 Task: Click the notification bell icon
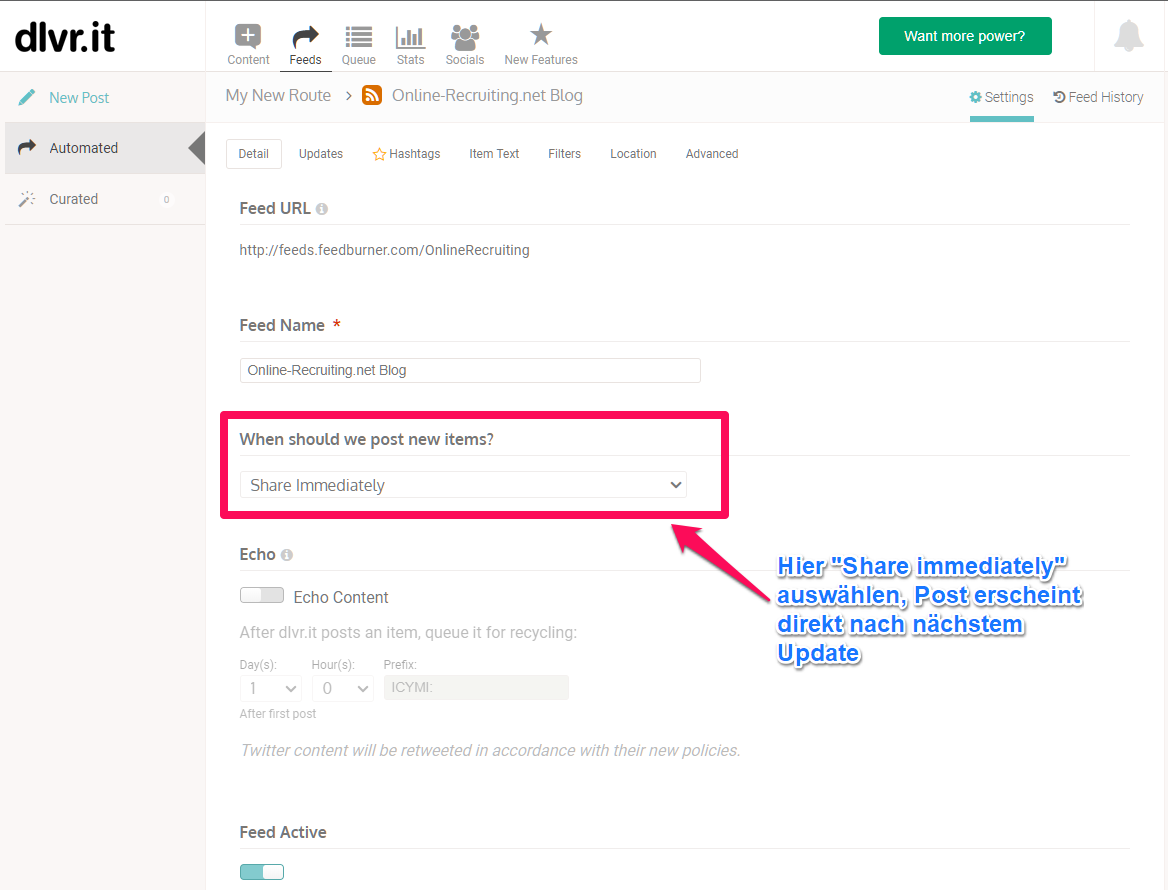pyautogui.click(x=1129, y=36)
